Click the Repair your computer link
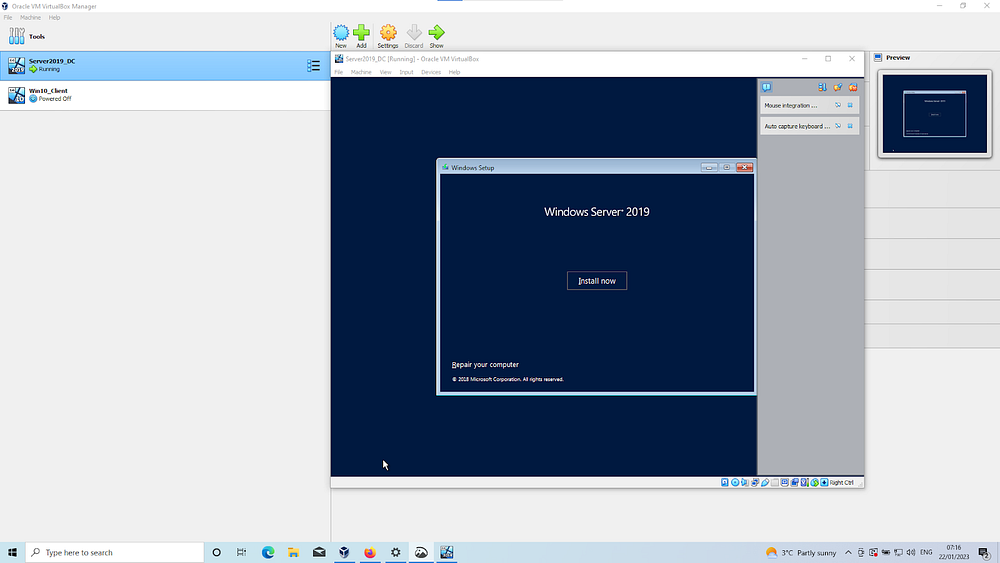Screen dimensions: 1000x563 tap(485, 365)
